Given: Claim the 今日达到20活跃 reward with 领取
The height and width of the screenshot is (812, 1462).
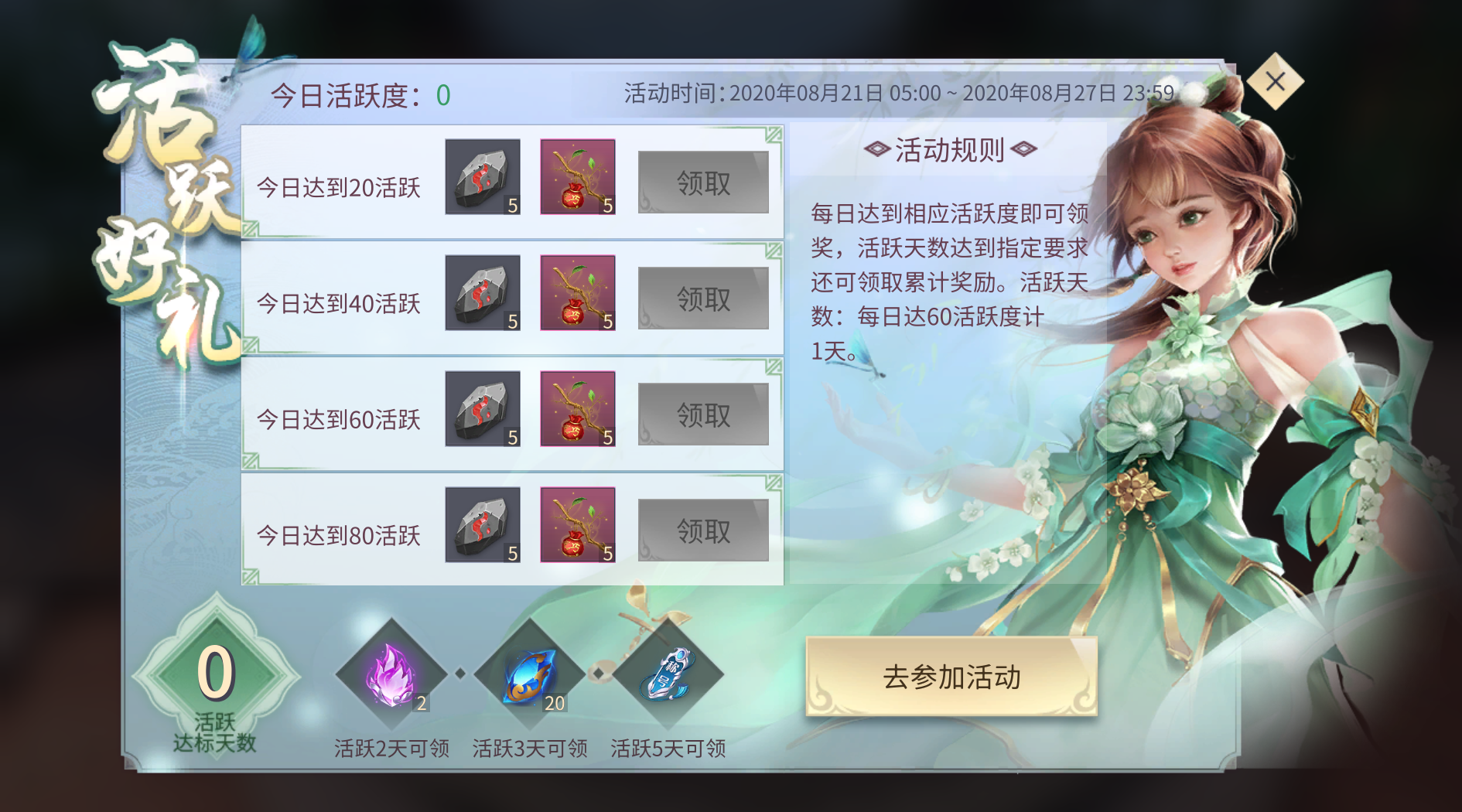Looking at the screenshot, I should (703, 183).
